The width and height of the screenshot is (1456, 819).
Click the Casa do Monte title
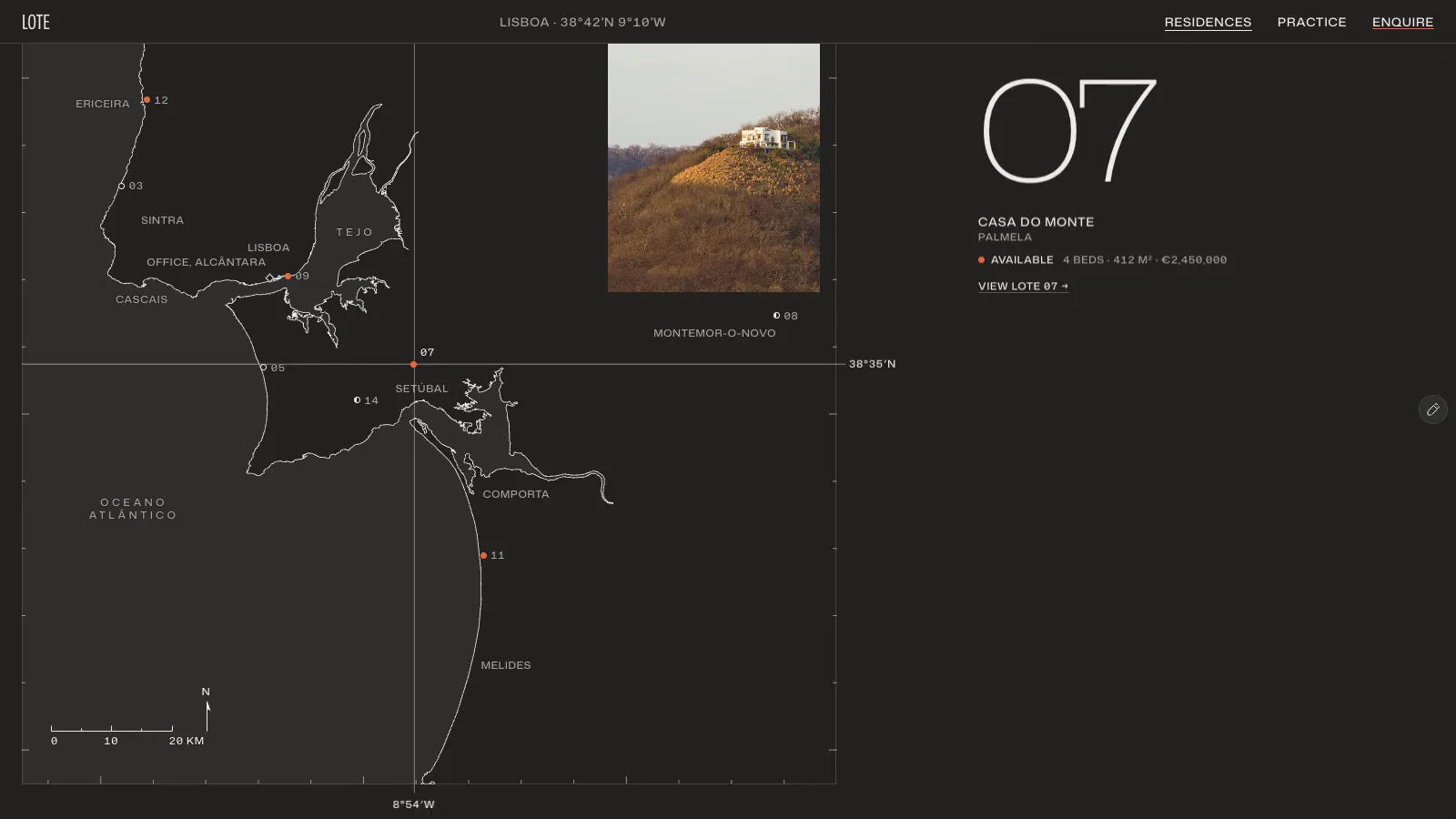click(1036, 222)
